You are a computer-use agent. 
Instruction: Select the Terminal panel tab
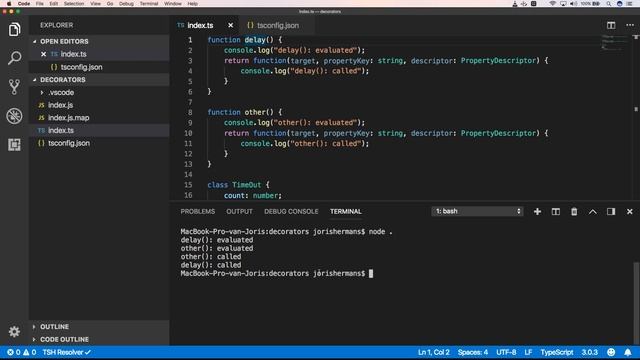tap(346, 211)
